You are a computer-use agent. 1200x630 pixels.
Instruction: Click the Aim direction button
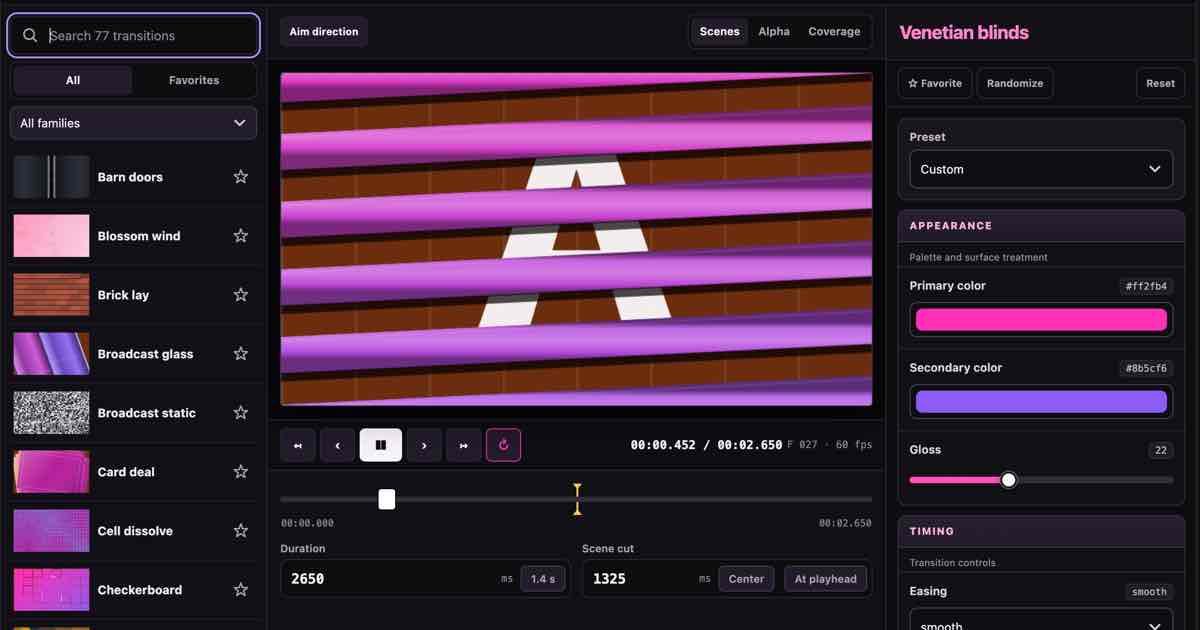tap(324, 32)
